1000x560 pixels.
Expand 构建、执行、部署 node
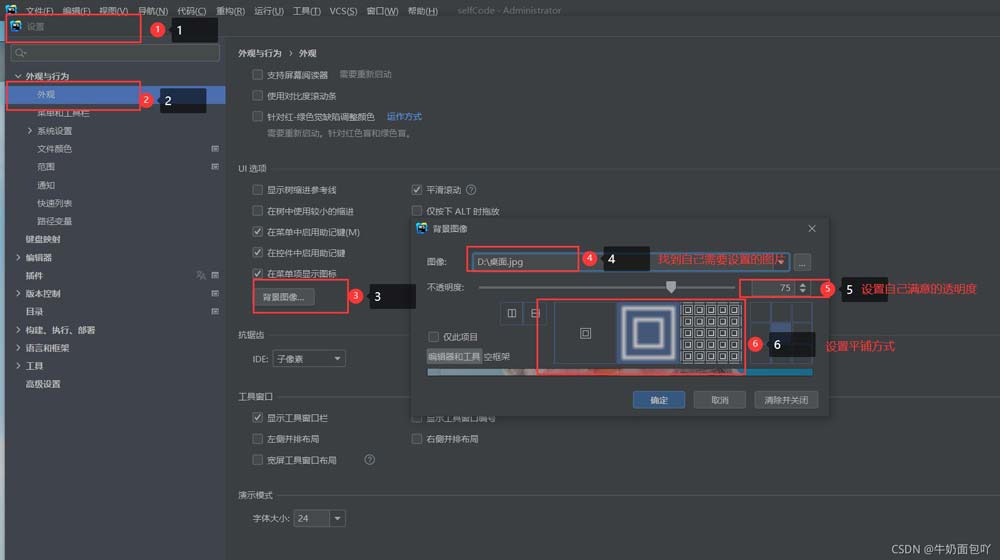18,330
